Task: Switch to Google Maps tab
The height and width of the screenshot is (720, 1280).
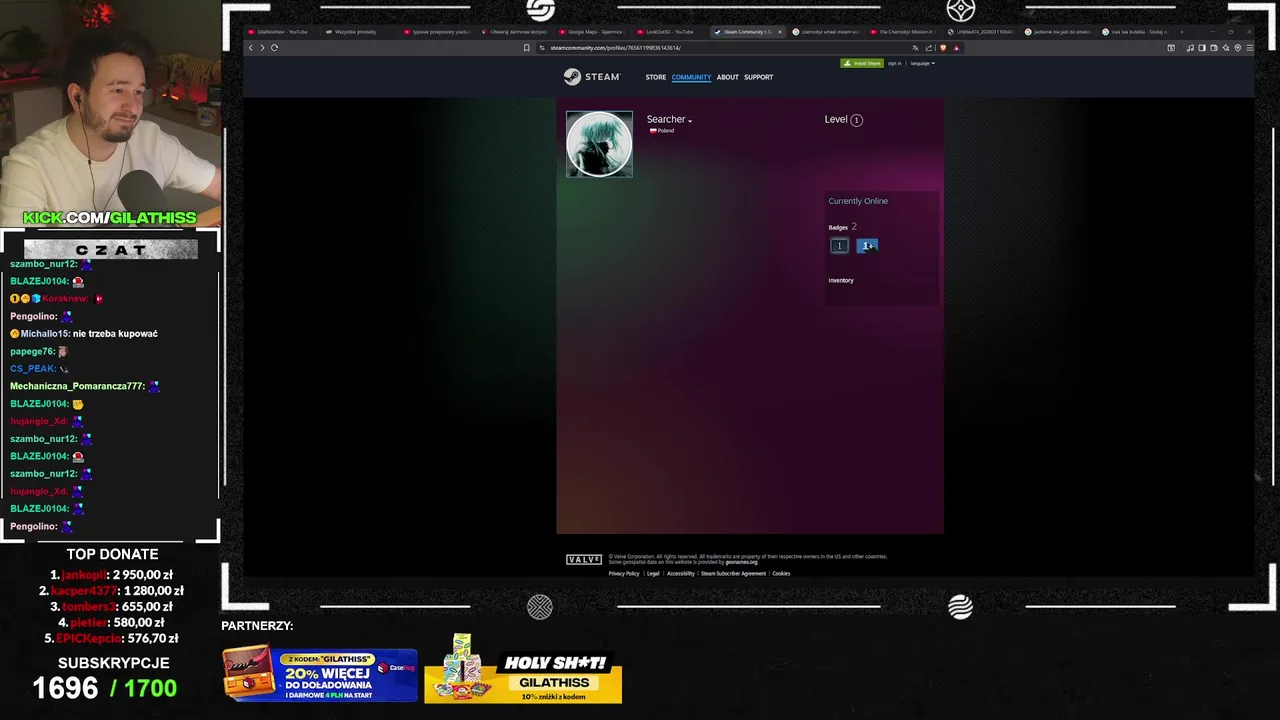Action: coord(593,32)
